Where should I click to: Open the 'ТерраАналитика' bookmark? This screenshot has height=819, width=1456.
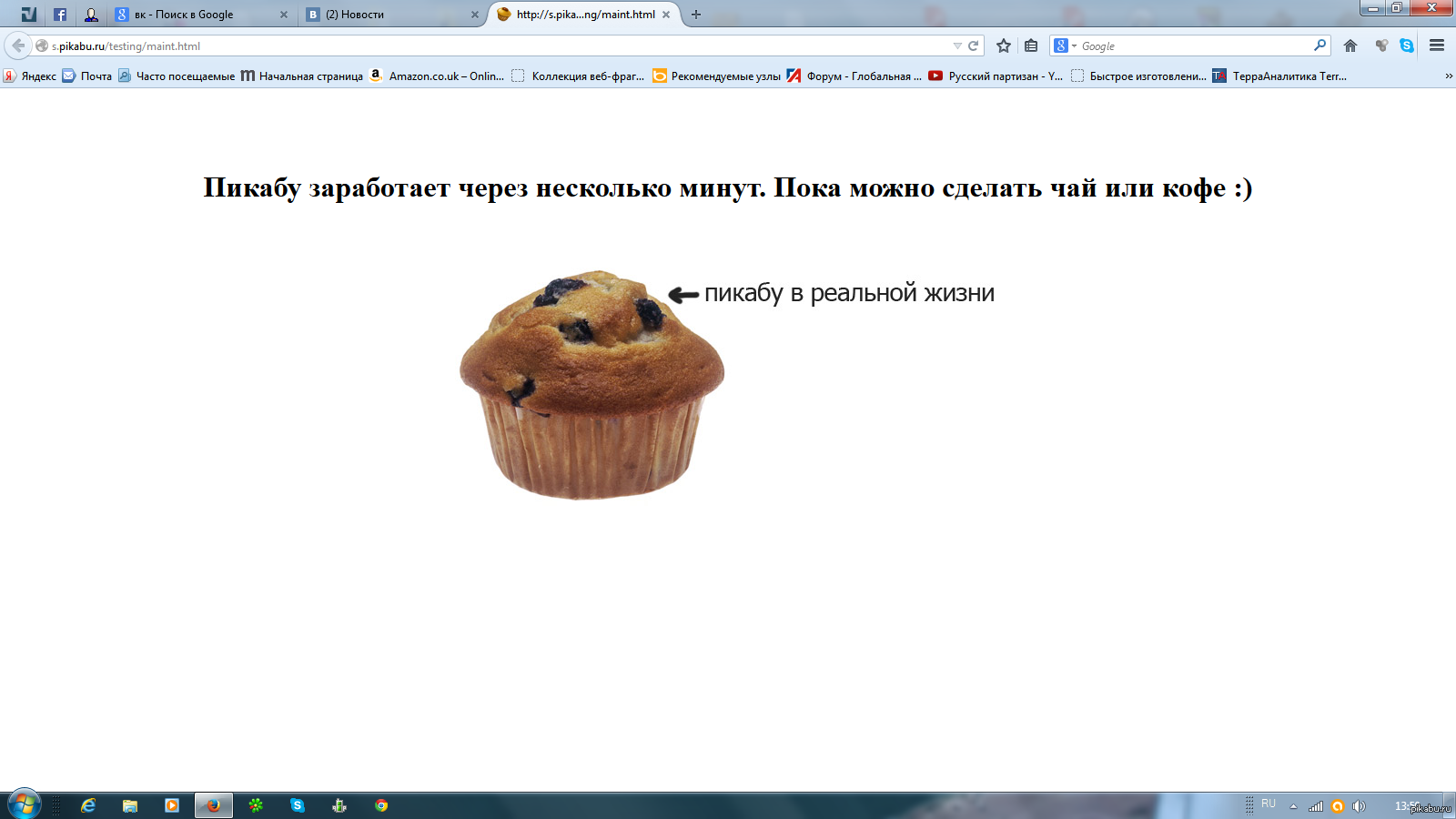pyautogui.click(x=1279, y=76)
